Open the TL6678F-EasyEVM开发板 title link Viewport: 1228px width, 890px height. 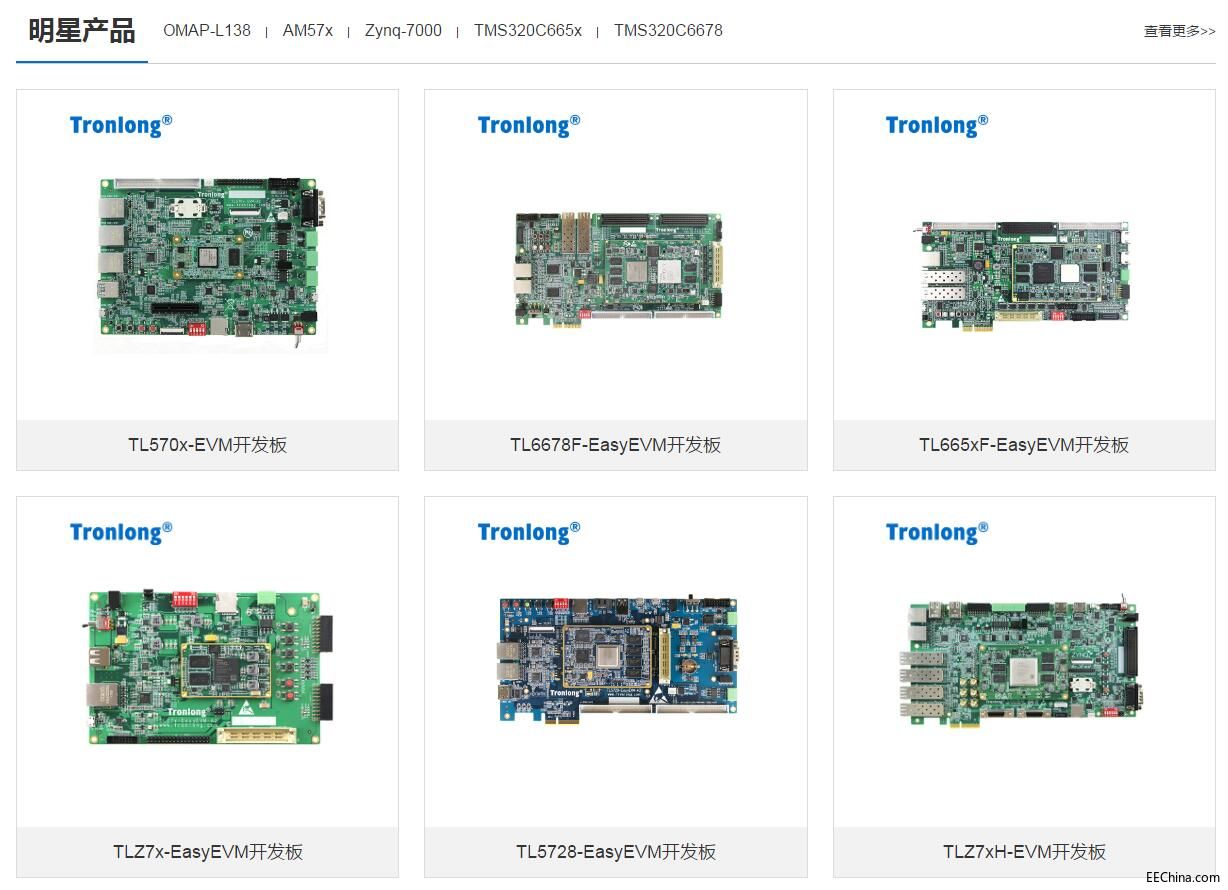tap(616, 445)
